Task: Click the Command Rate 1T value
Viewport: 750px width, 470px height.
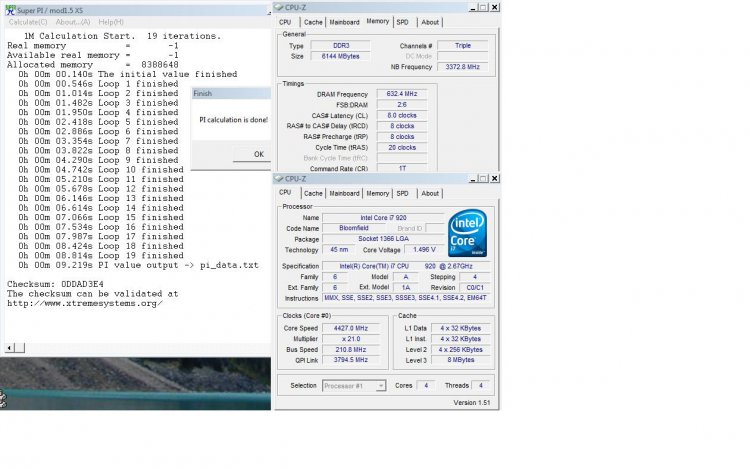Action: (x=402, y=168)
